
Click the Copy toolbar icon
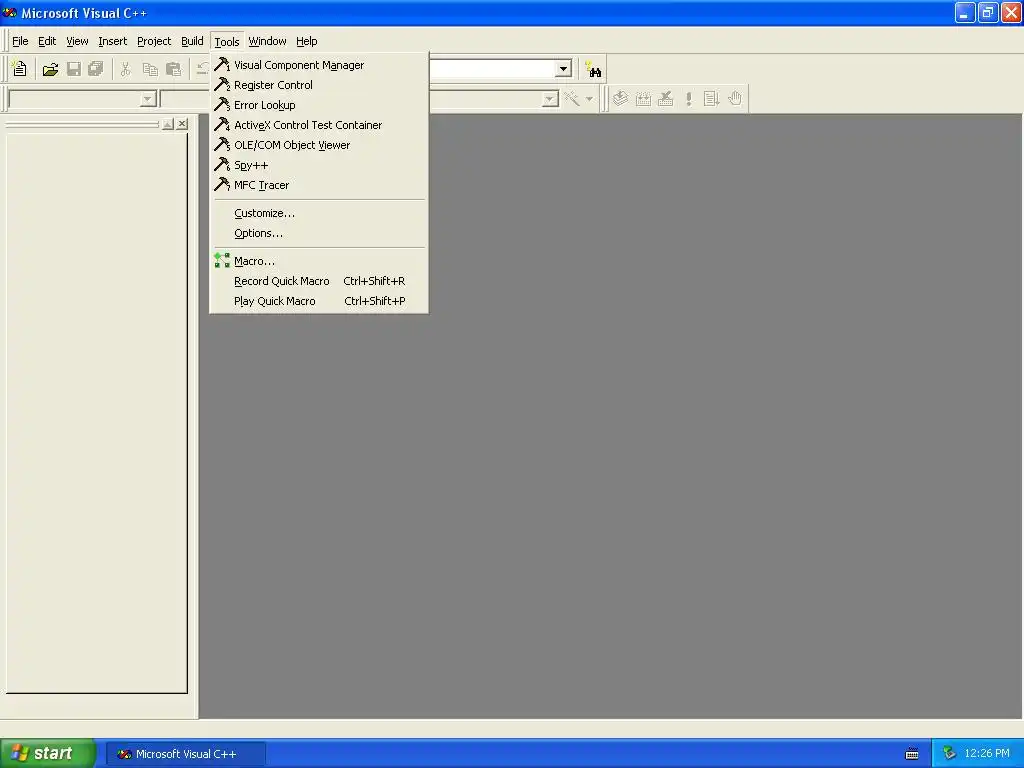[x=150, y=69]
